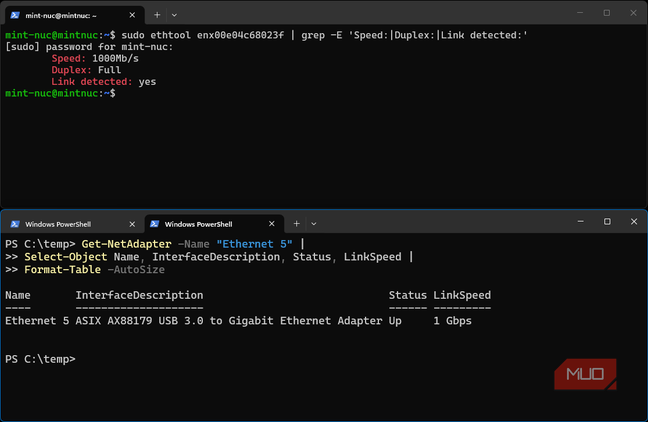Click the PowerShell icon on the active PowerShell tab
648x422 pixels.
click(x=155, y=224)
